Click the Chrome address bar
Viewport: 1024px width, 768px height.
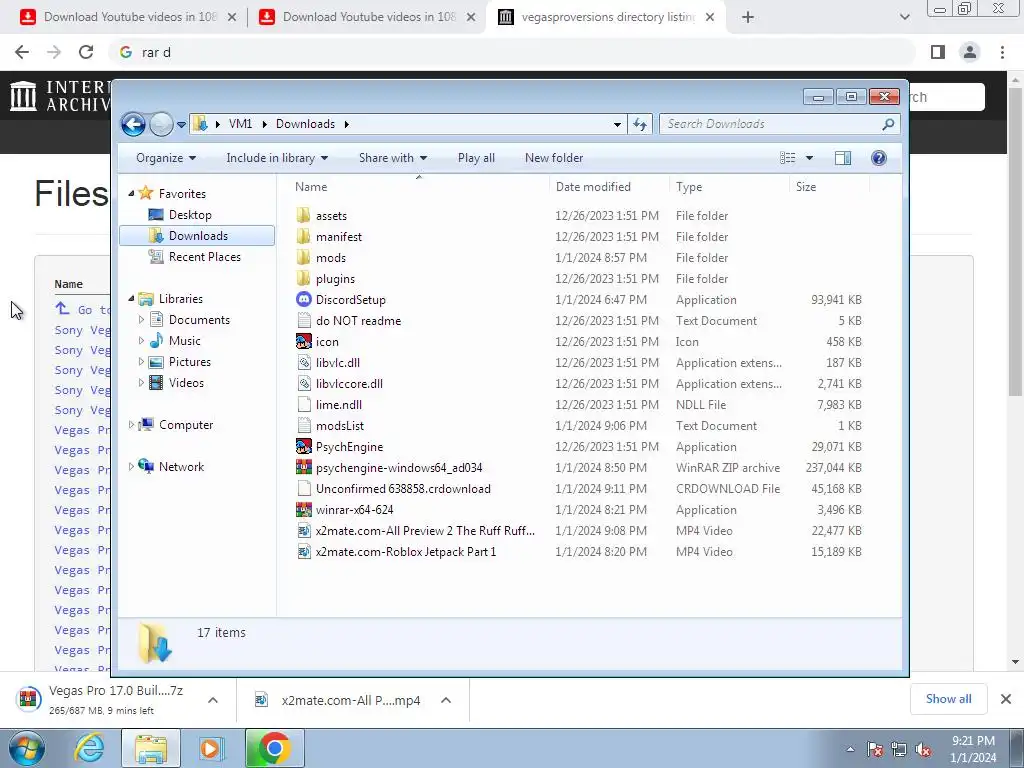[x=513, y=52]
